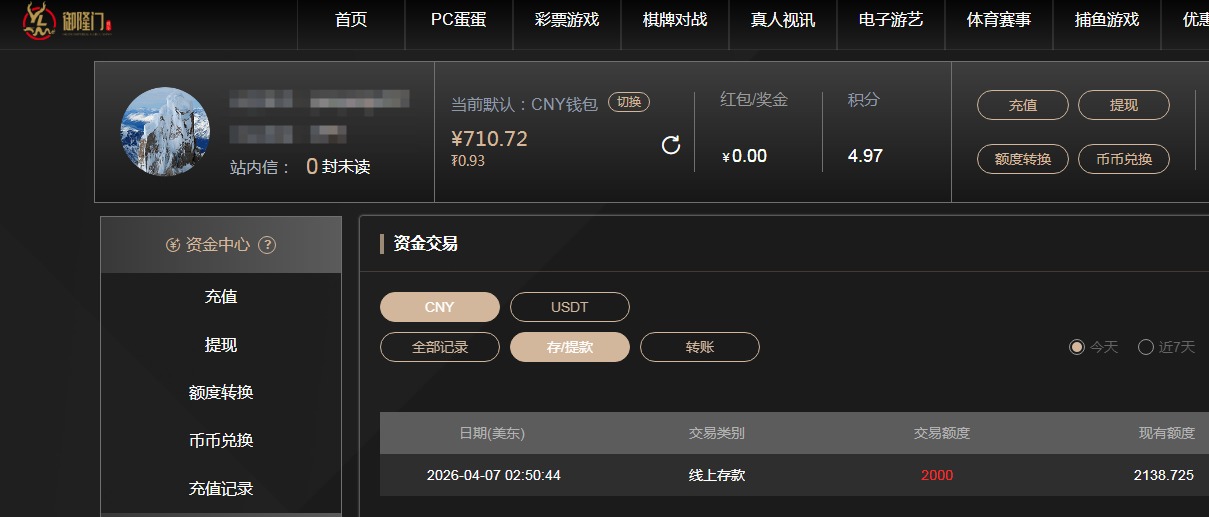This screenshot has width=1209, height=517.
Task: Click the question mark help icon beside 资金中心
Action: 267,245
